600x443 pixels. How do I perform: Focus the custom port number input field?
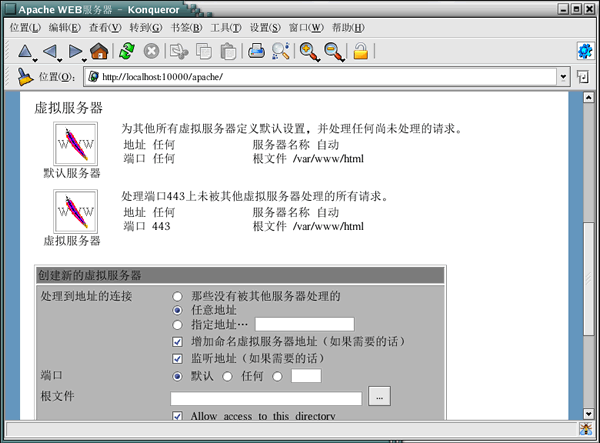306,376
